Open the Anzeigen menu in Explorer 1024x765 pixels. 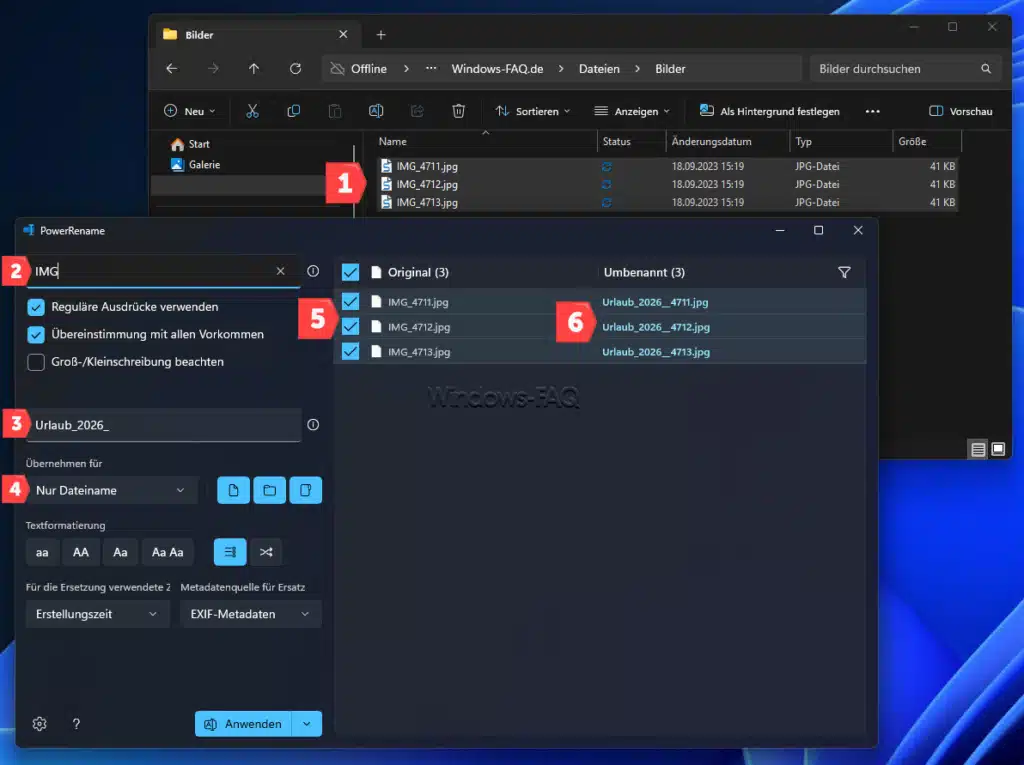[632, 111]
